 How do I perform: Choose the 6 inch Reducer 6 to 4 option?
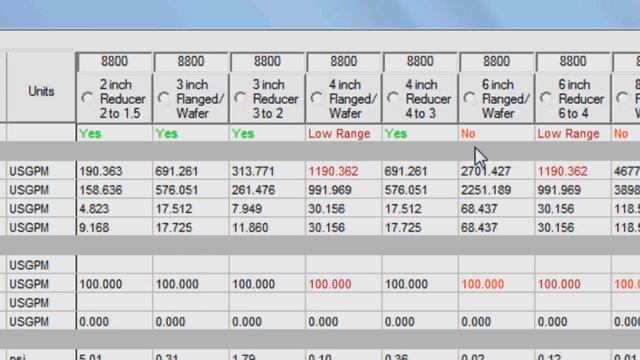pos(545,98)
